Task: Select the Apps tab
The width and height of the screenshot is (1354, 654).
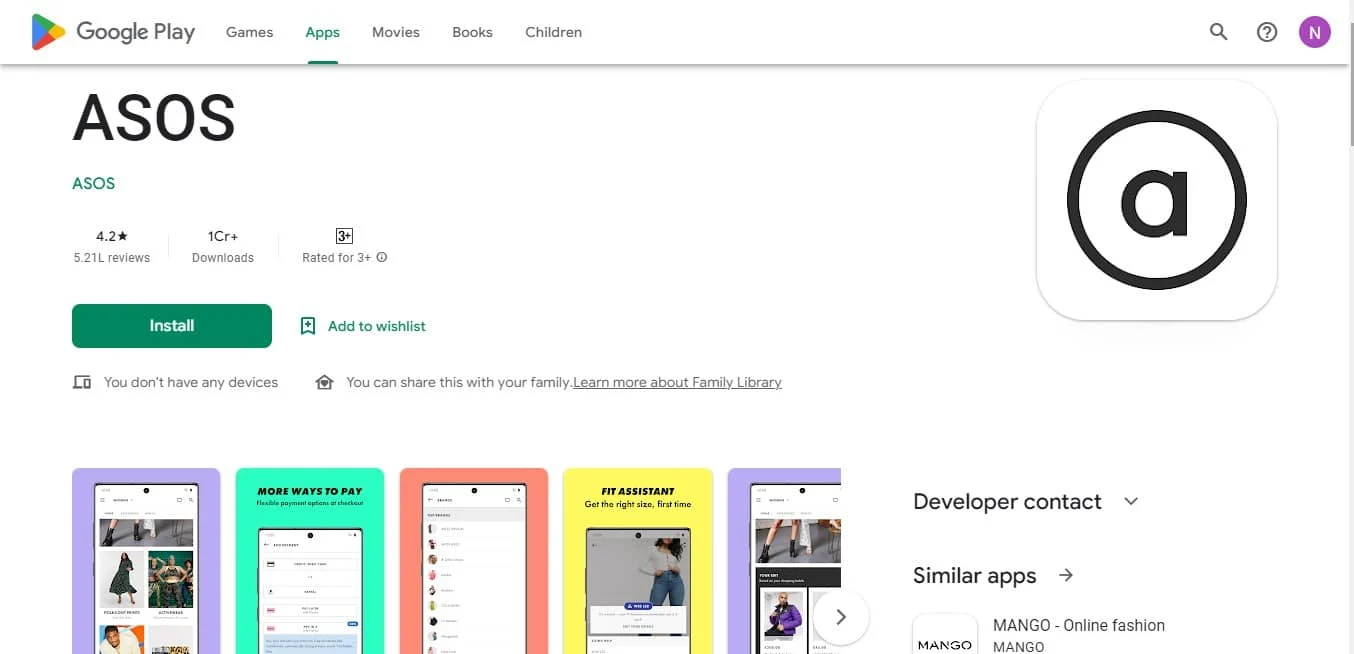Action: point(323,32)
